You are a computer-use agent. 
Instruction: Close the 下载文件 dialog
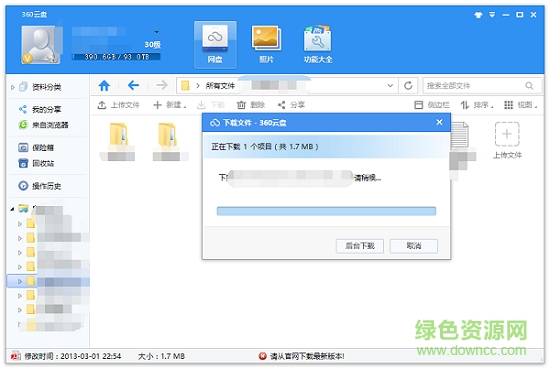pyautogui.click(x=439, y=122)
